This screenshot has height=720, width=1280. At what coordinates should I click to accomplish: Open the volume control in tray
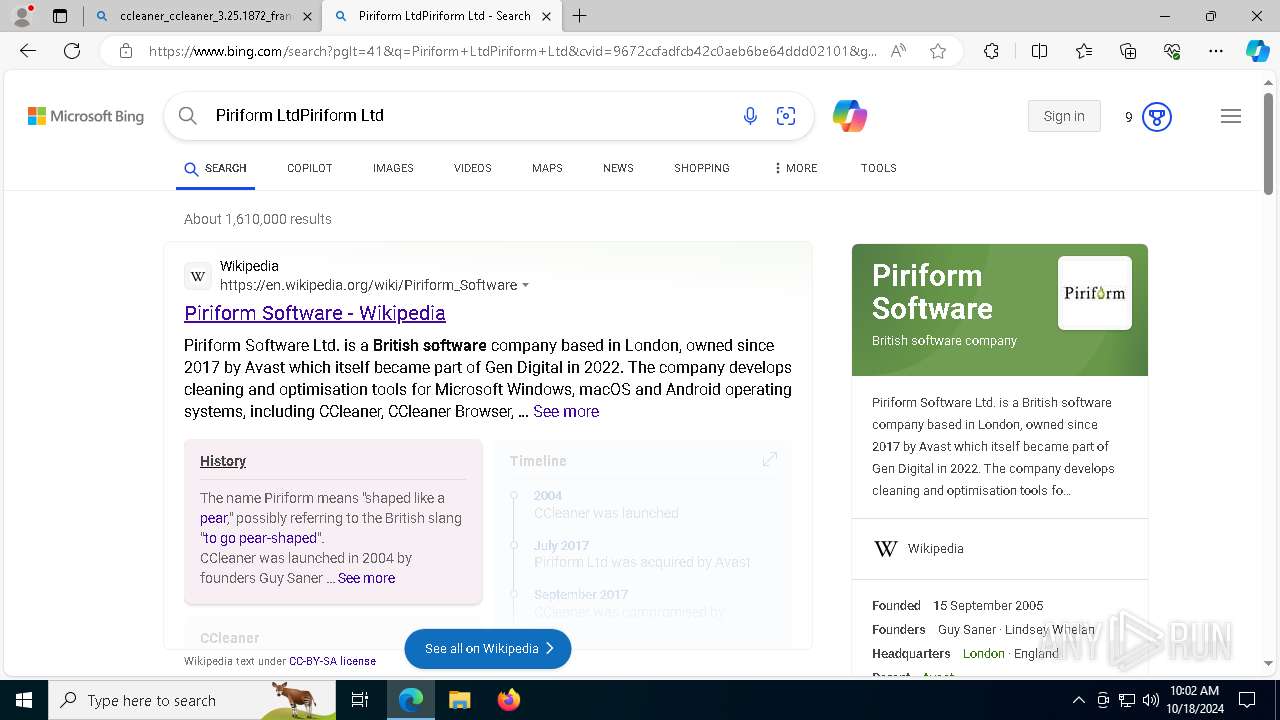tap(1150, 700)
